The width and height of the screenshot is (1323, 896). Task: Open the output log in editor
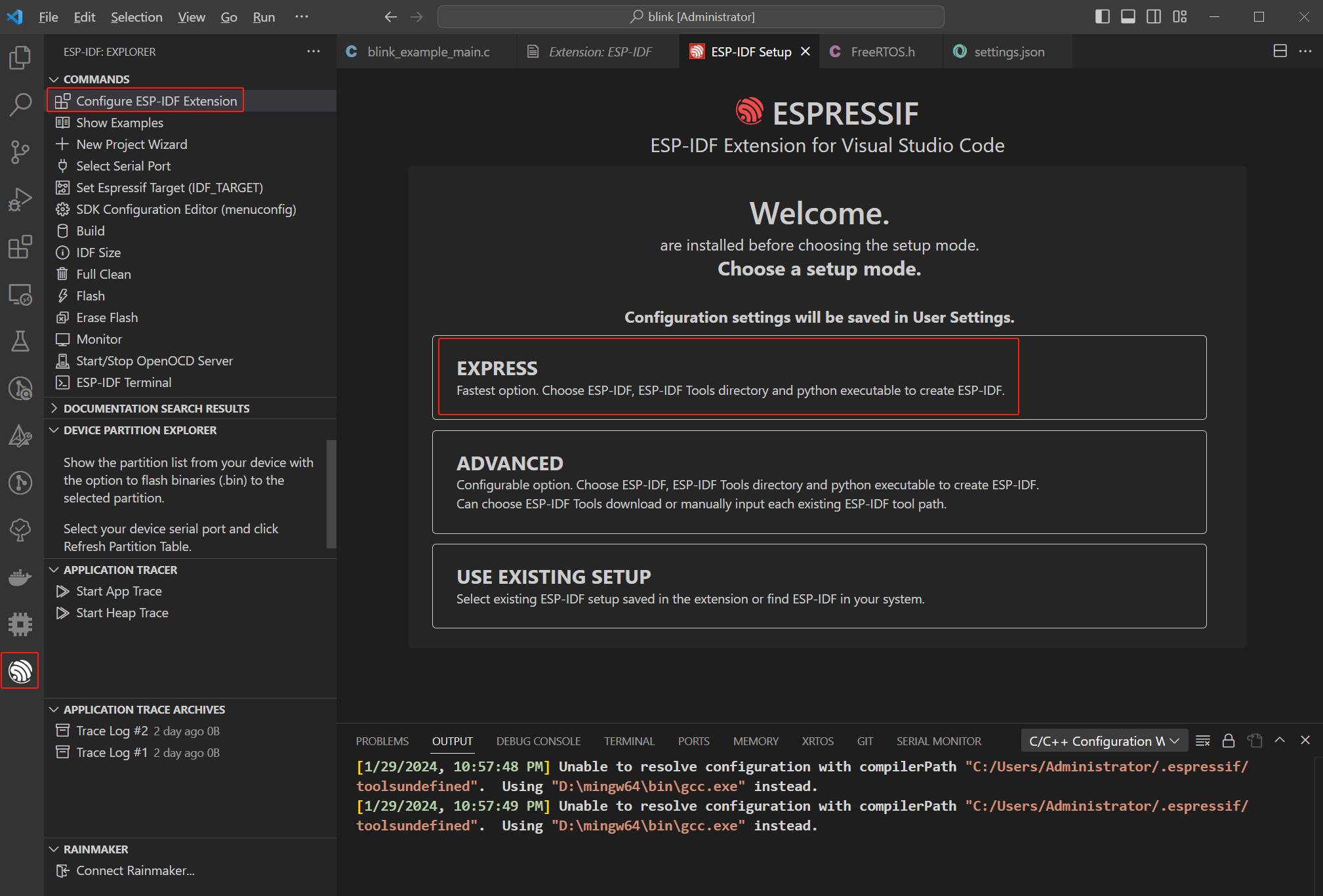point(1254,741)
